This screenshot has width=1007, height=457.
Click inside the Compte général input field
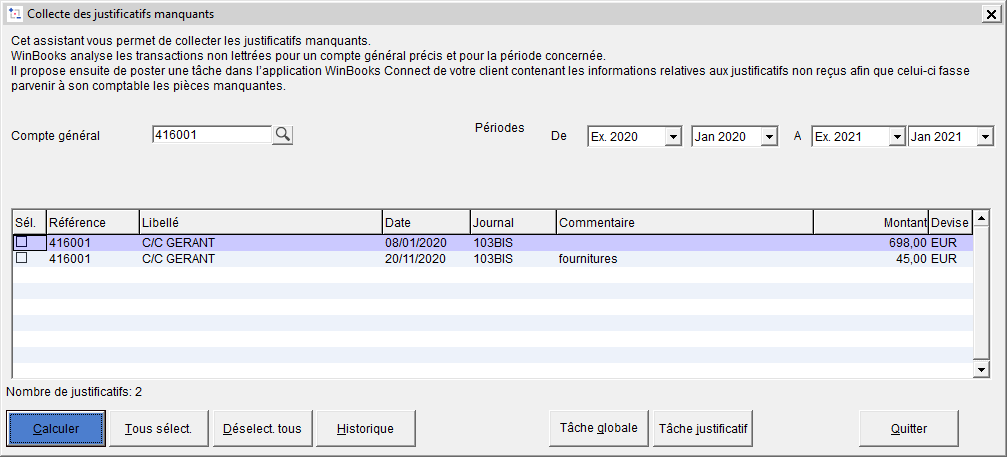[210, 135]
